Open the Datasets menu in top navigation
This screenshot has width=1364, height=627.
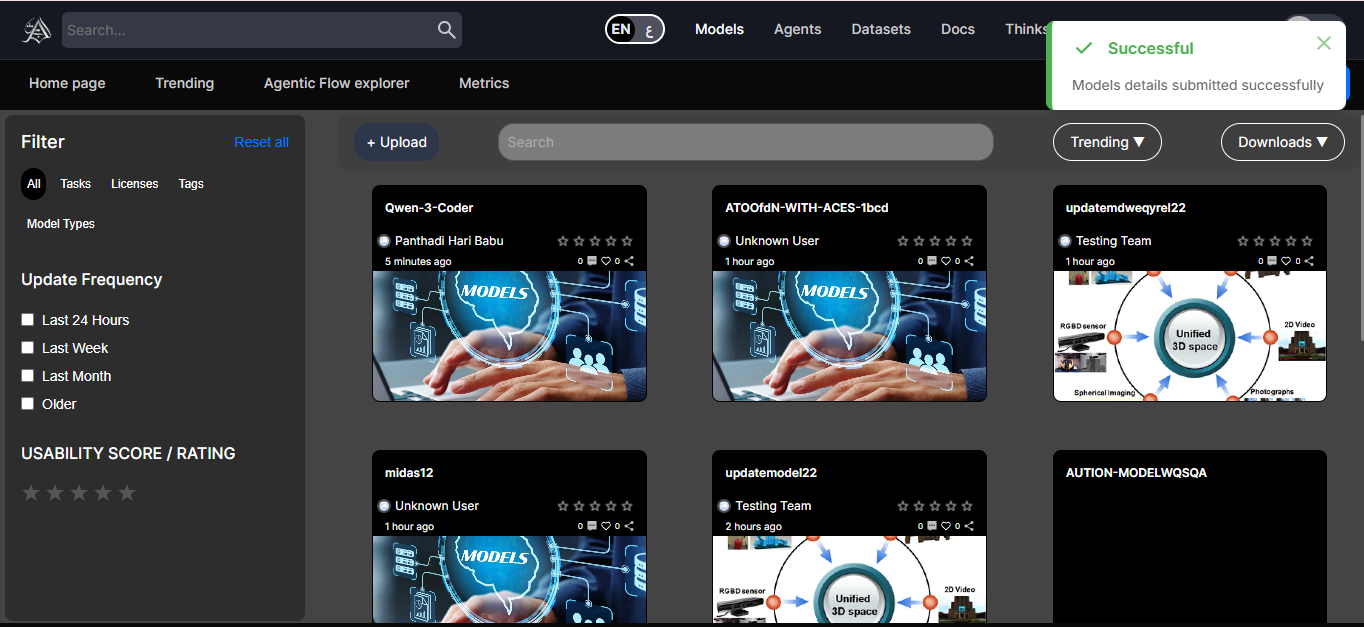880,29
